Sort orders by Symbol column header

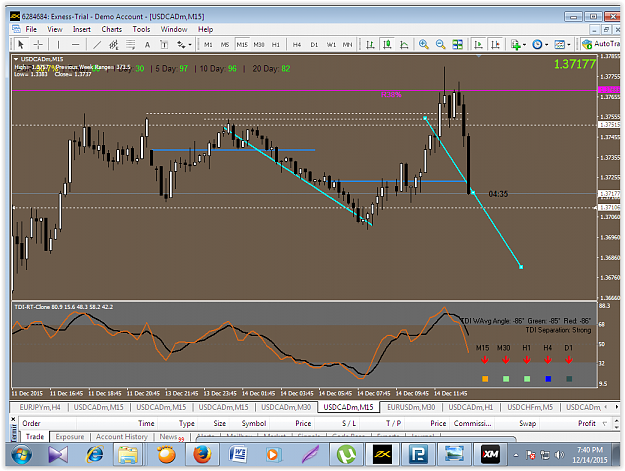(x=254, y=423)
